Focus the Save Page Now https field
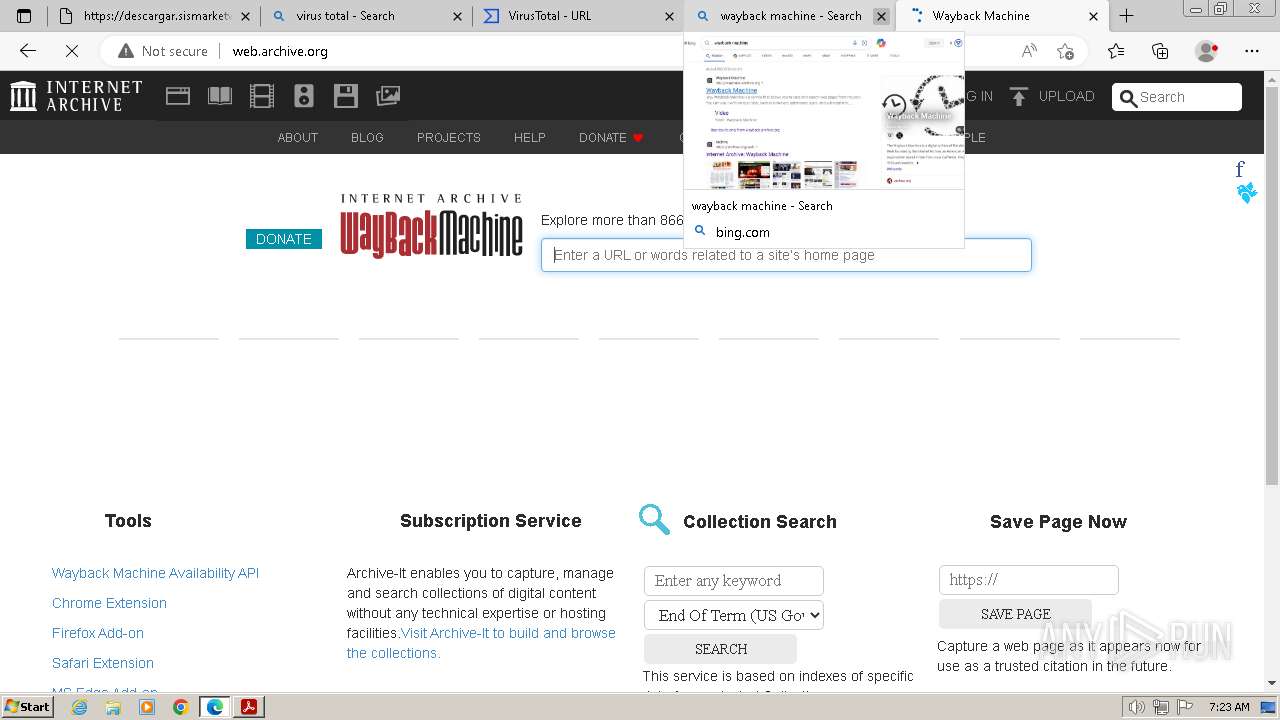Screen dimensions: 1280x720 [1028, 580]
